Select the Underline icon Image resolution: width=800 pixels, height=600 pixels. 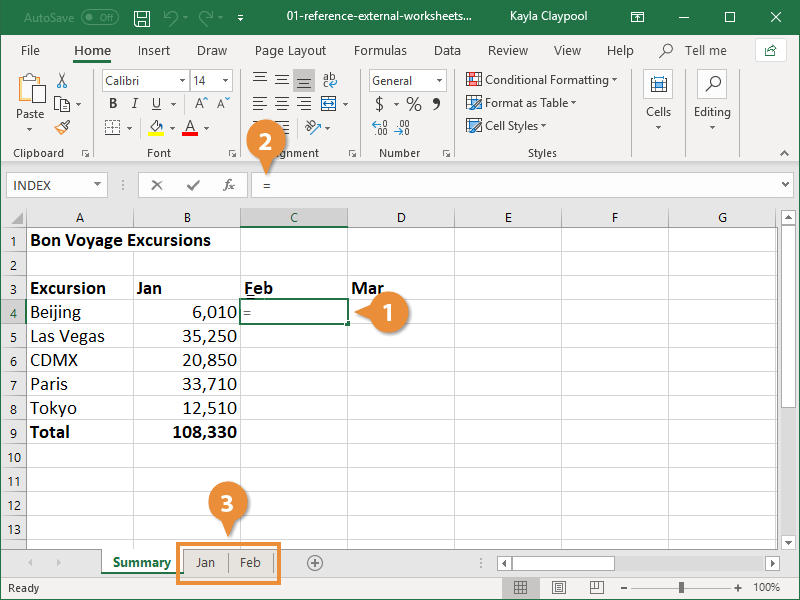pyautogui.click(x=156, y=100)
